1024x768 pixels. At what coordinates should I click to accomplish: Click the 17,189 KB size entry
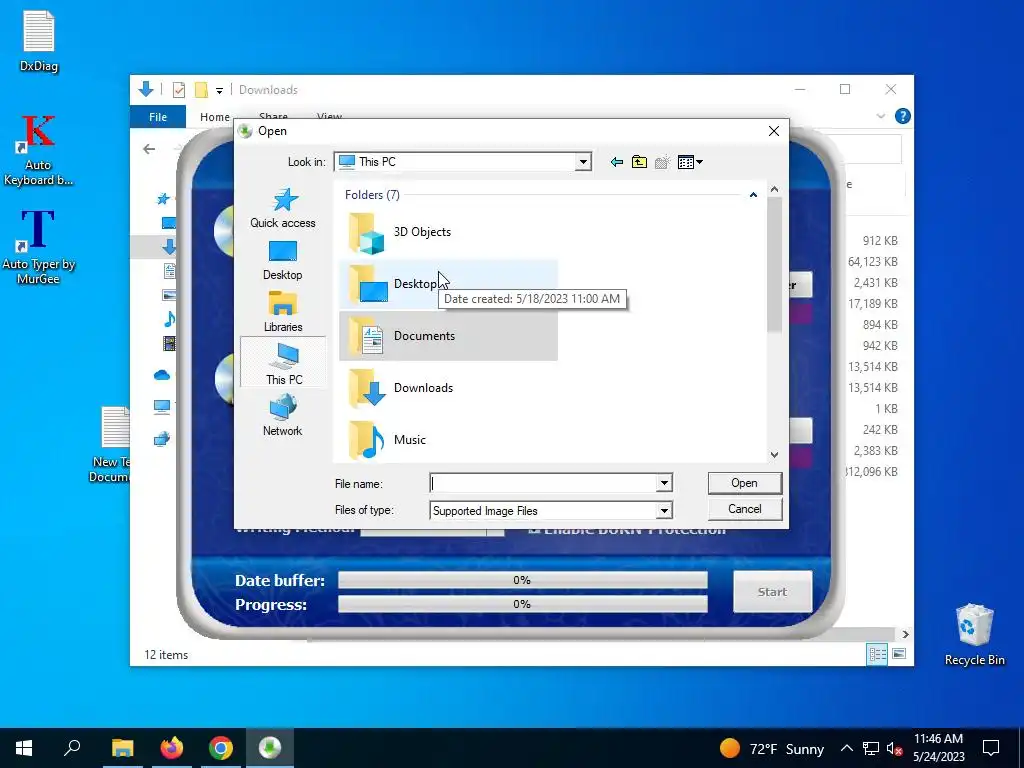872,304
